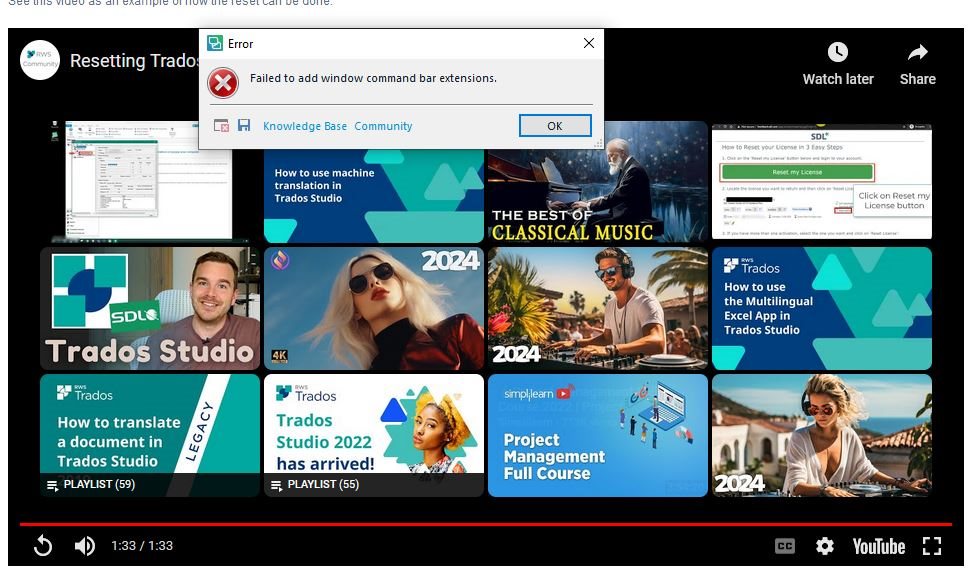Mute the video volume
This screenshot has width=968, height=572.
coord(85,545)
